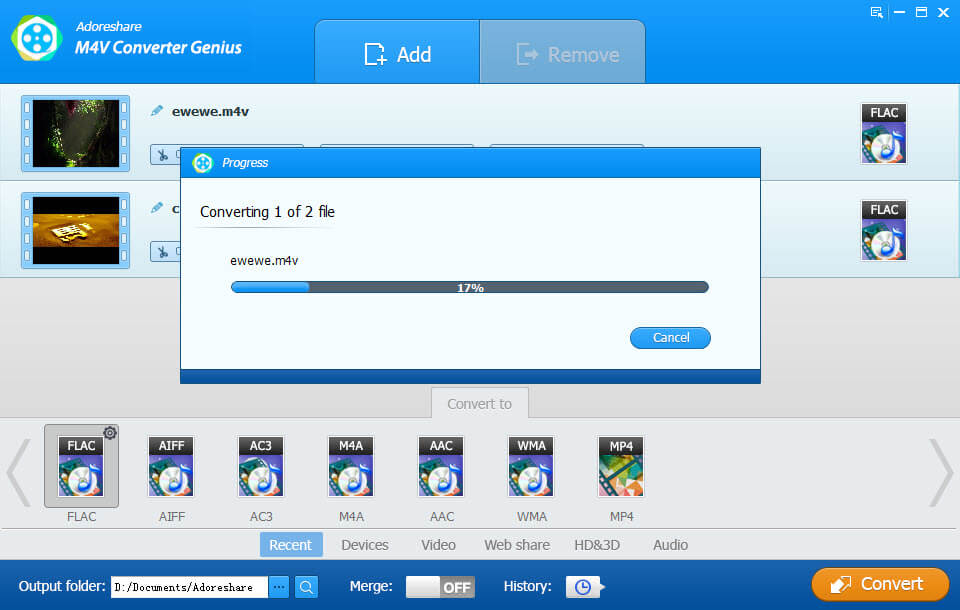Choose the M4A output format
This screenshot has height=610, width=960.
[x=351, y=466]
